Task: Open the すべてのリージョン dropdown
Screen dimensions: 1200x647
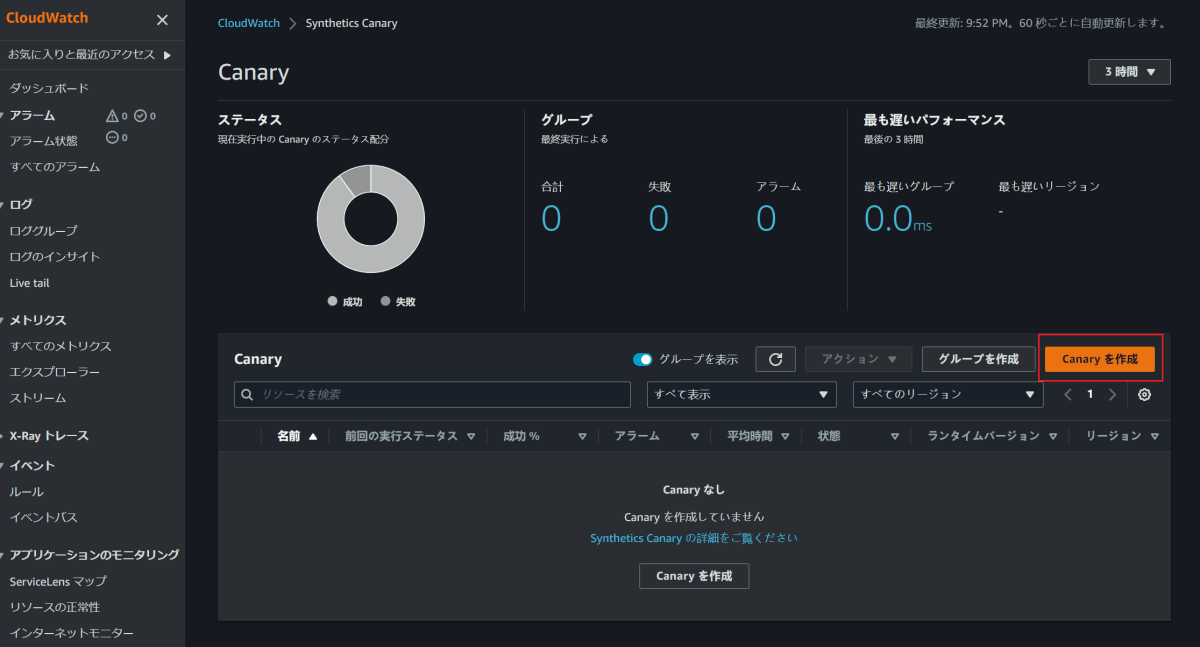Action: coord(947,394)
